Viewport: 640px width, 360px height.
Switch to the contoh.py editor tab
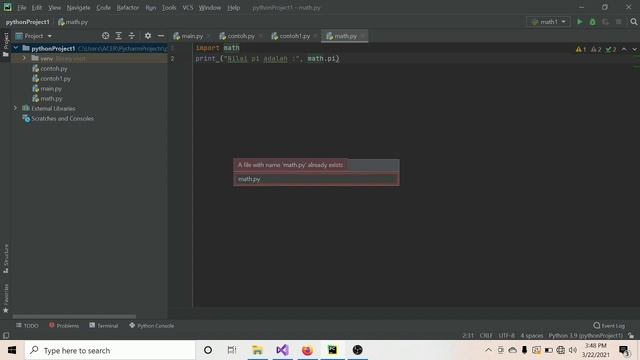coord(240,36)
